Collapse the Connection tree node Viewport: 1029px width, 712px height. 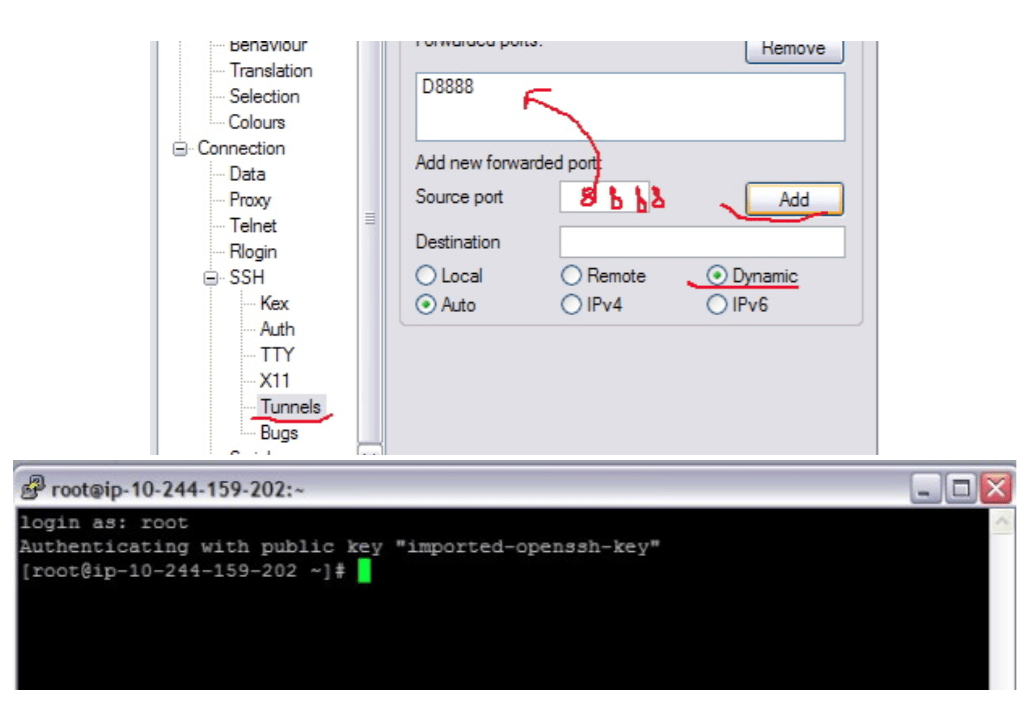click(180, 149)
